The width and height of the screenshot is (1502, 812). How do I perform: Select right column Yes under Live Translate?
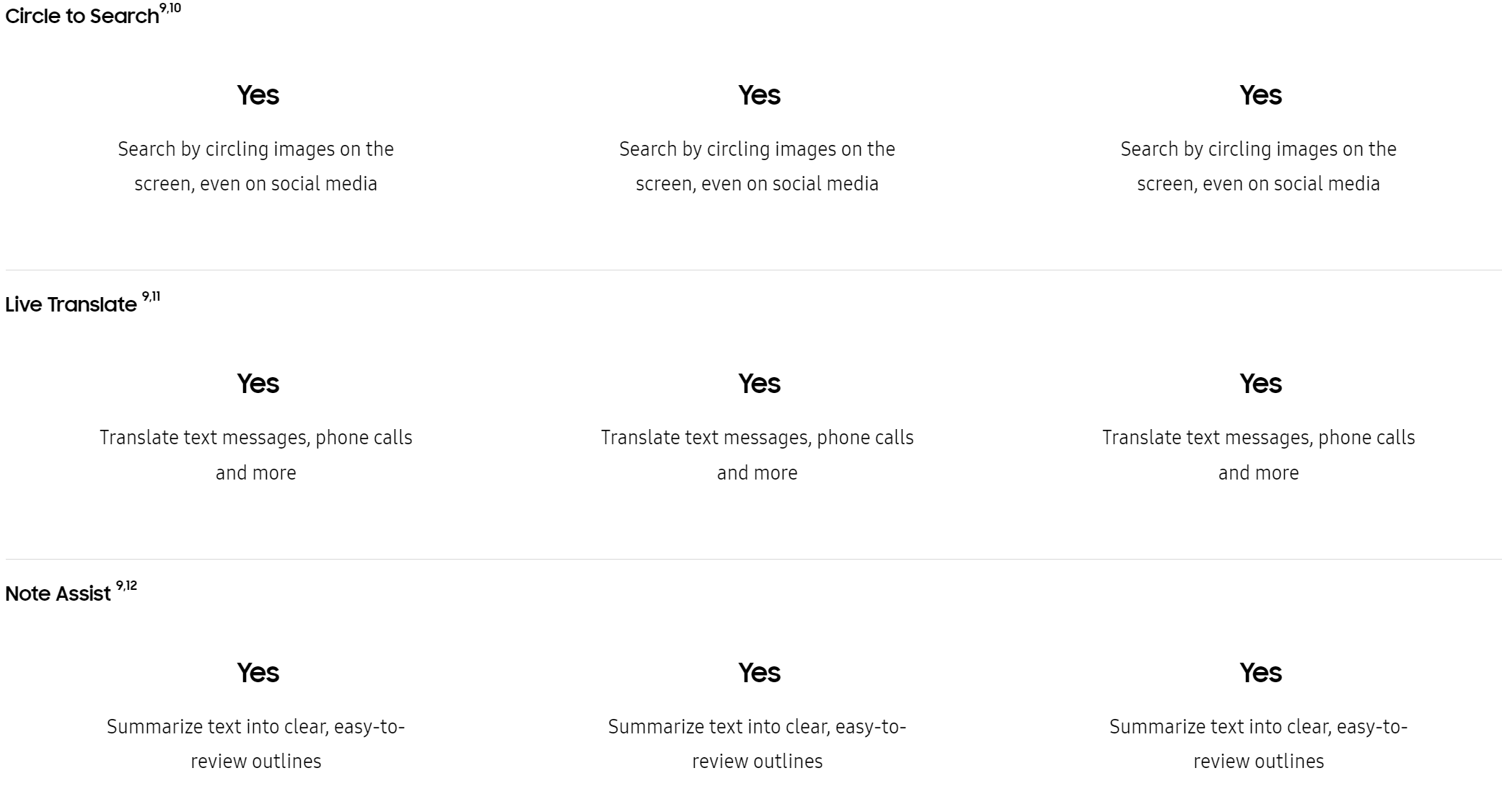1260,384
